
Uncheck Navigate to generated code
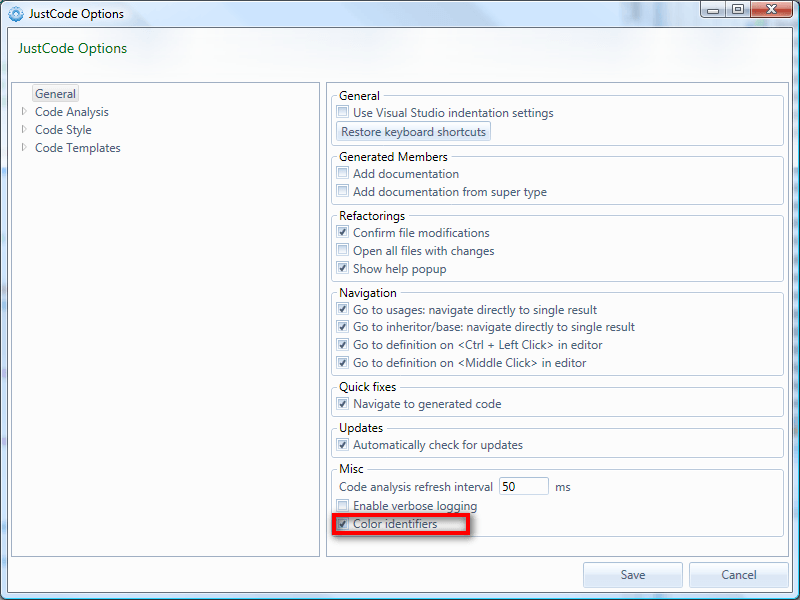pos(342,404)
